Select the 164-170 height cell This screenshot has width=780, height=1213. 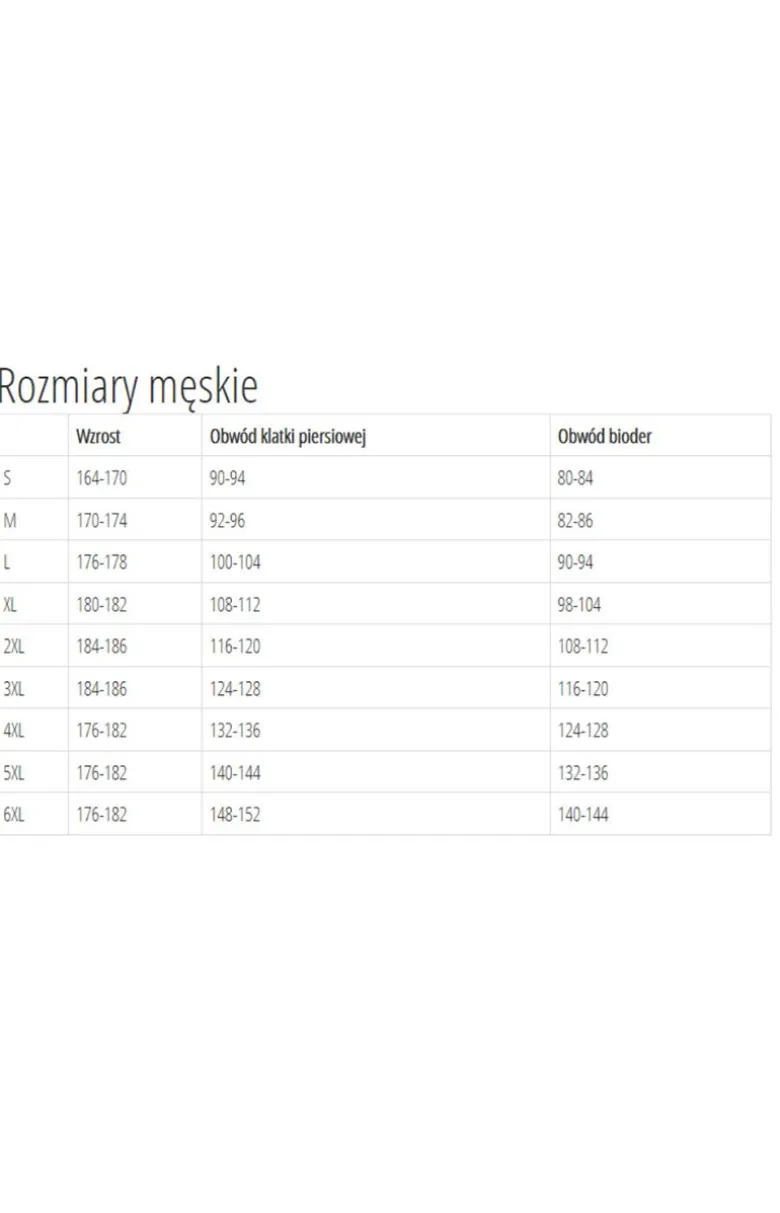pos(102,478)
